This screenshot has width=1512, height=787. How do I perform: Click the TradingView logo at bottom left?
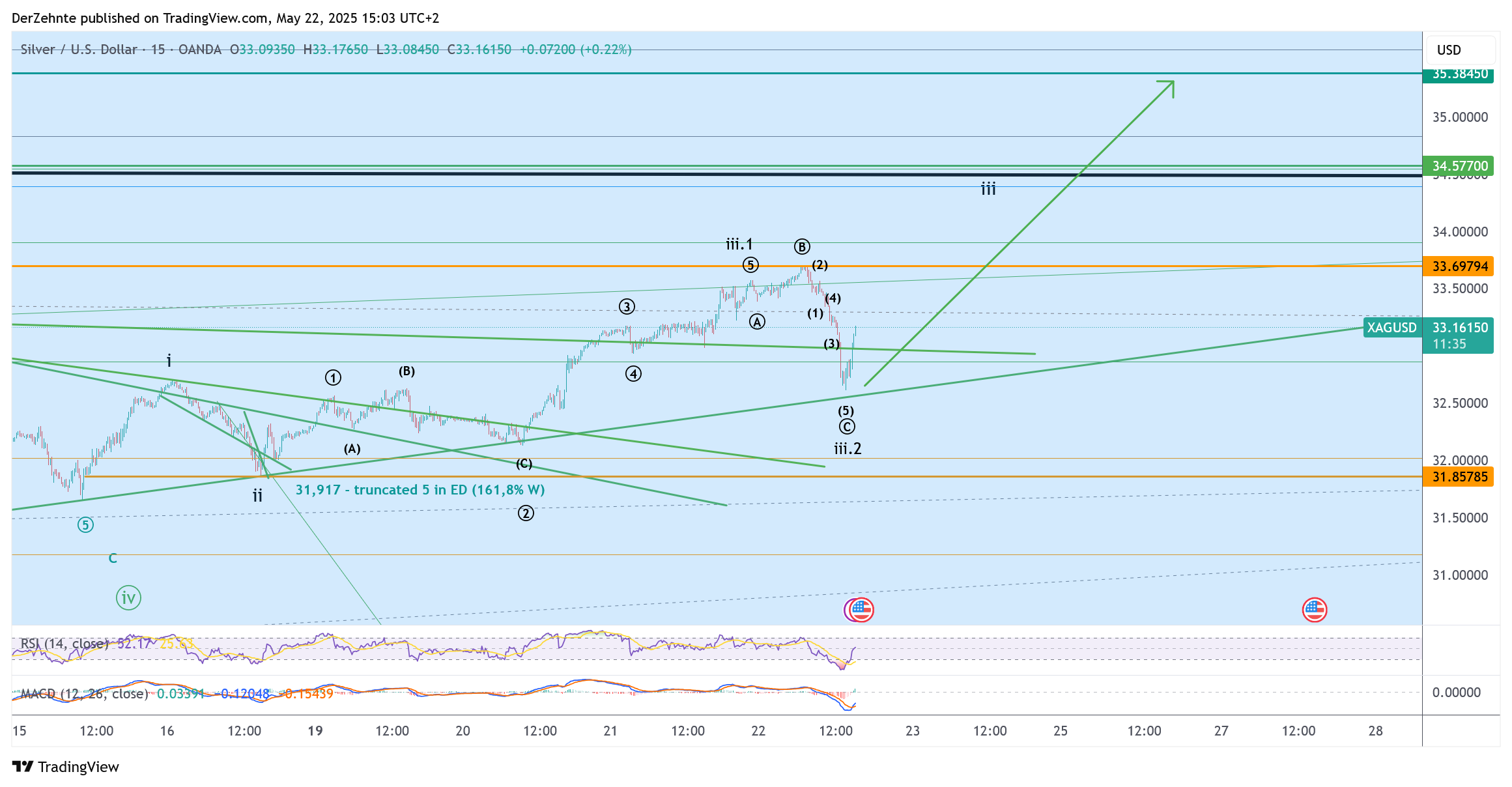point(65,767)
